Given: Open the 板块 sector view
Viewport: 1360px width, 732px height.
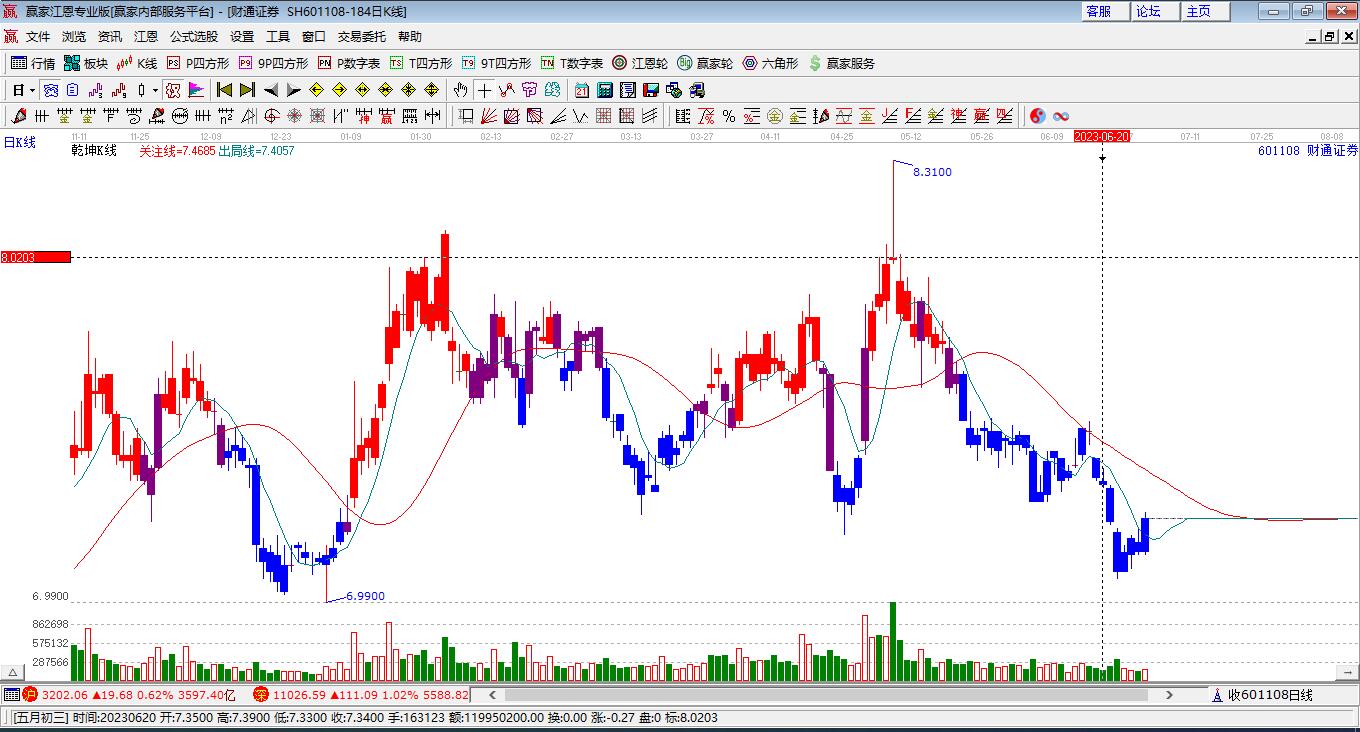Looking at the screenshot, I should pos(86,63).
